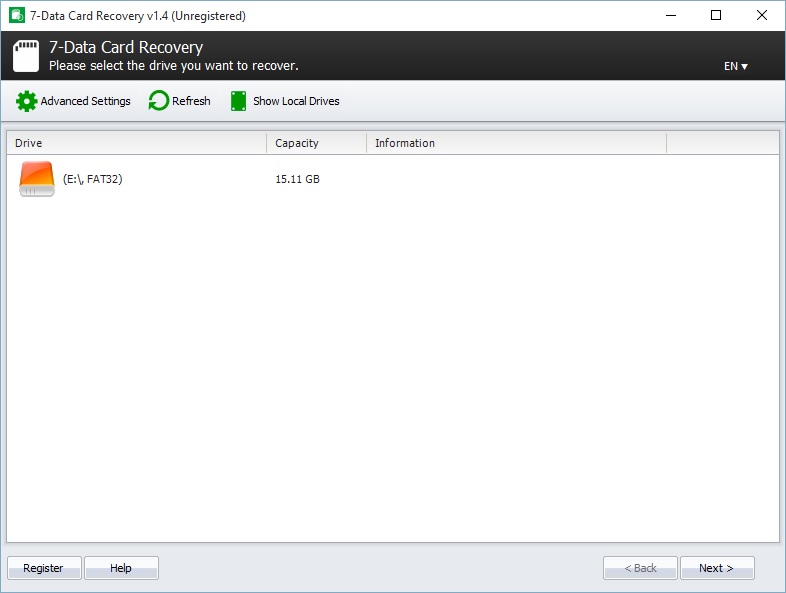Select the (E:\, FAT32) drive entry
The width and height of the screenshot is (786, 593).
click(93, 179)
